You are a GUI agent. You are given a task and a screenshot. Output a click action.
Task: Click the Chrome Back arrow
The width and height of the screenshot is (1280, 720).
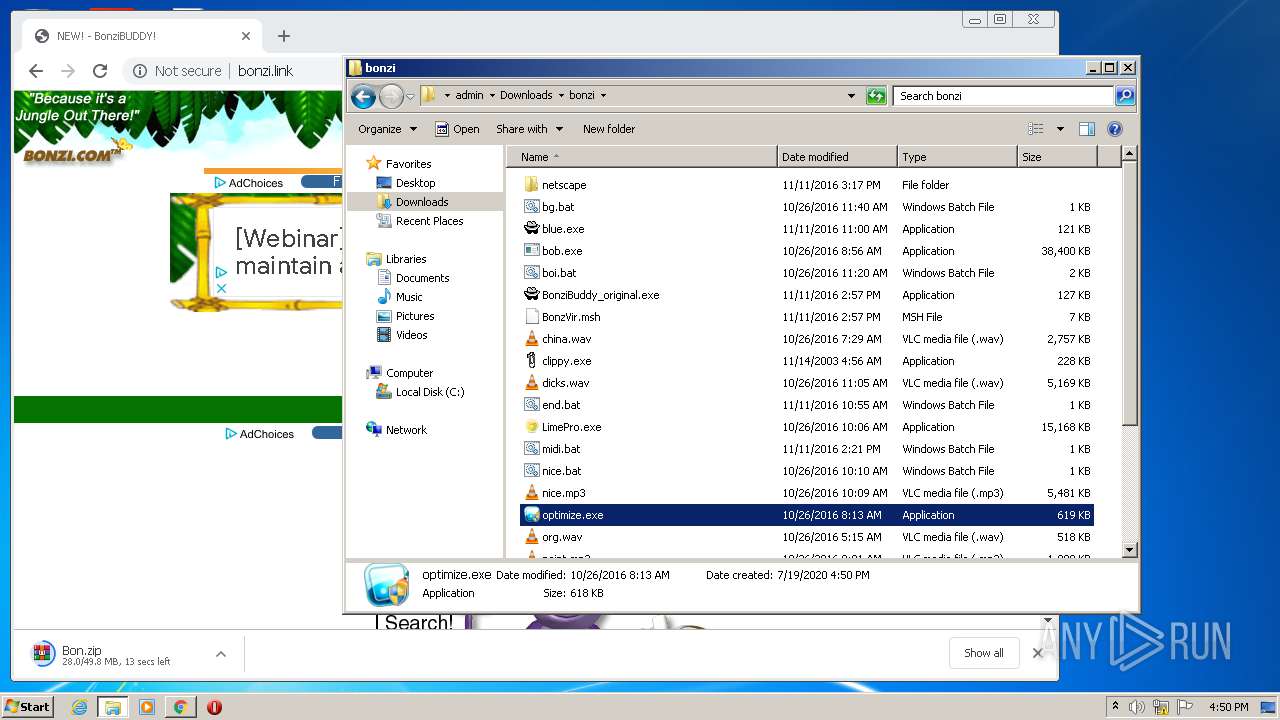[36, 71]
